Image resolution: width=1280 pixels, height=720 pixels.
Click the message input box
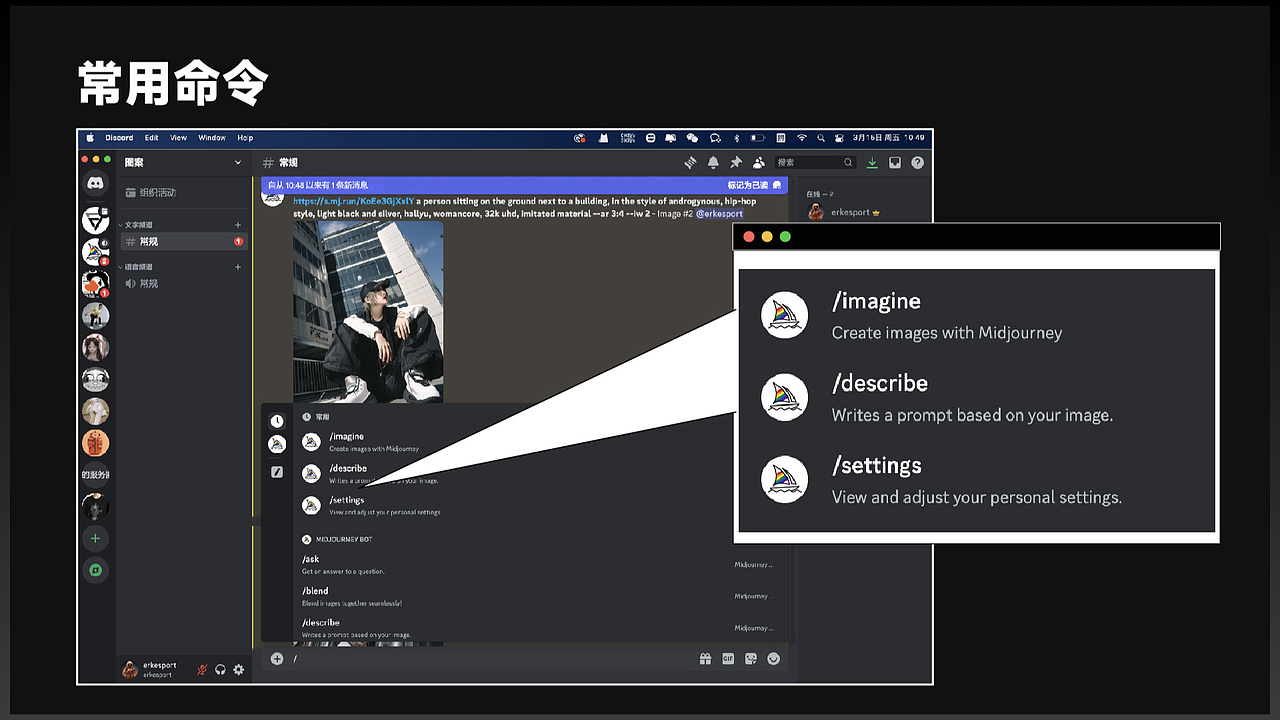490,658
